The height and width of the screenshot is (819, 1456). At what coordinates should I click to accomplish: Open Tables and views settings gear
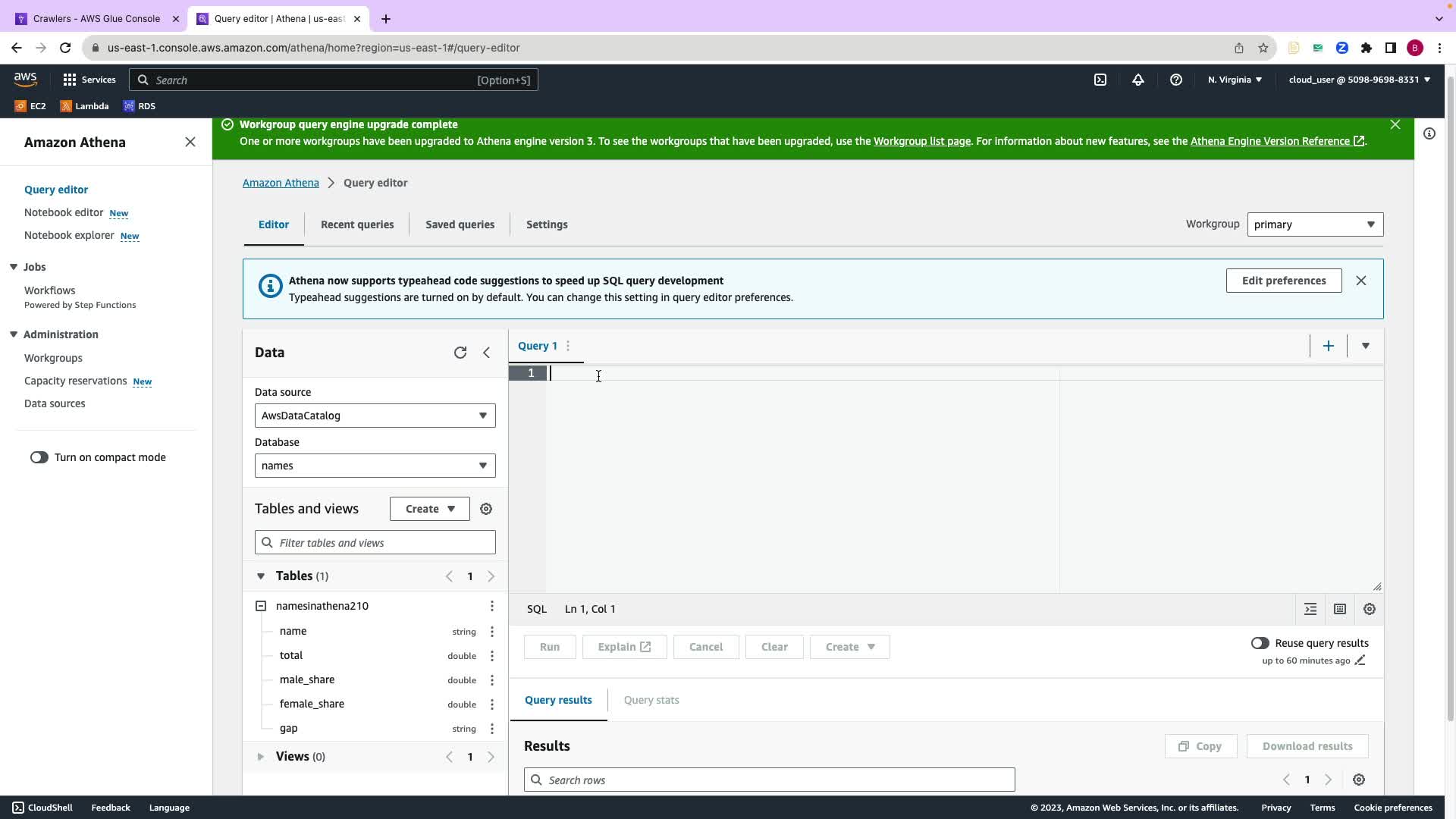click(x=486, y=509)
